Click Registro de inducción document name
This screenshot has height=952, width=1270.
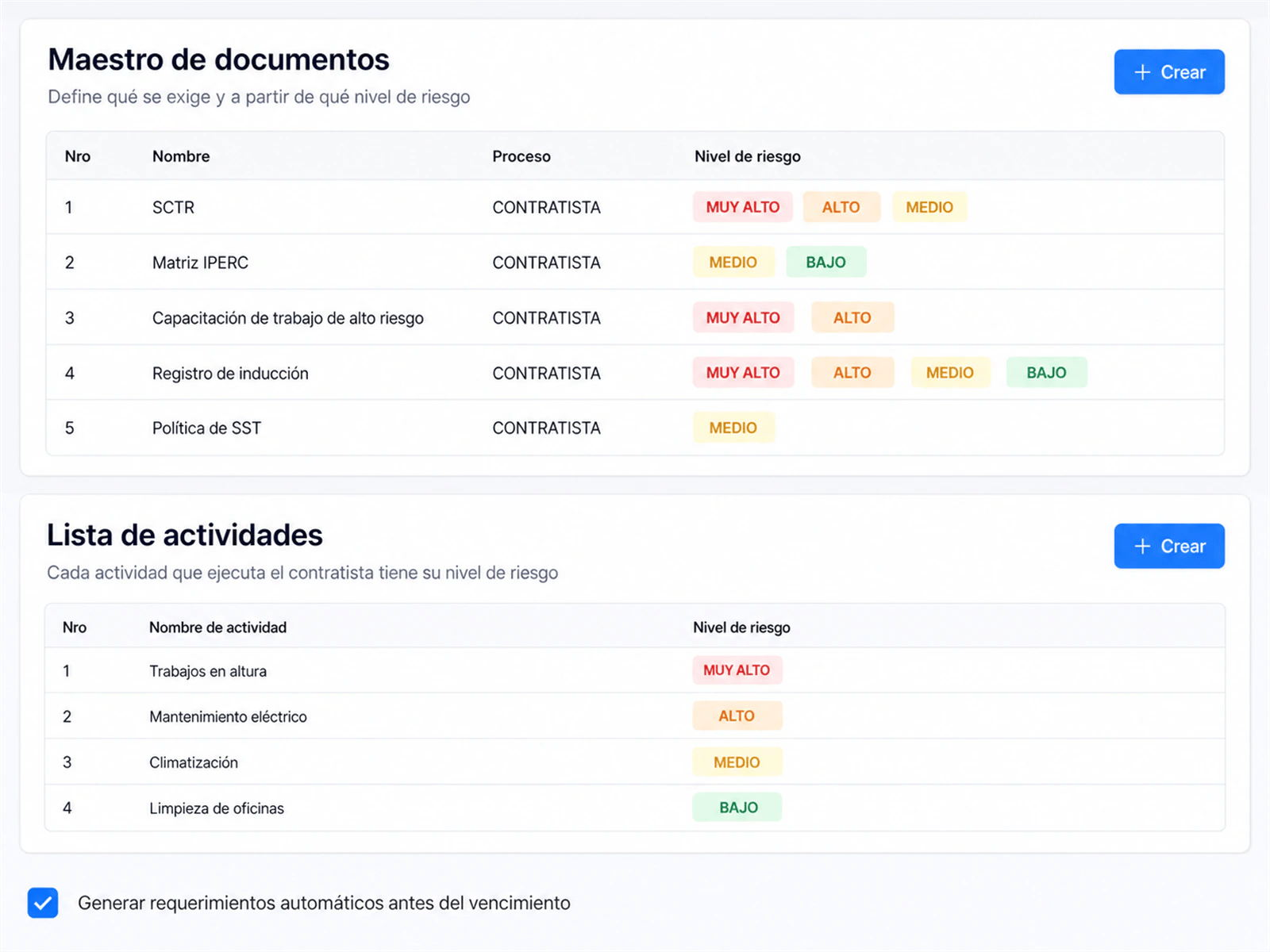click(x=230, y=373)
